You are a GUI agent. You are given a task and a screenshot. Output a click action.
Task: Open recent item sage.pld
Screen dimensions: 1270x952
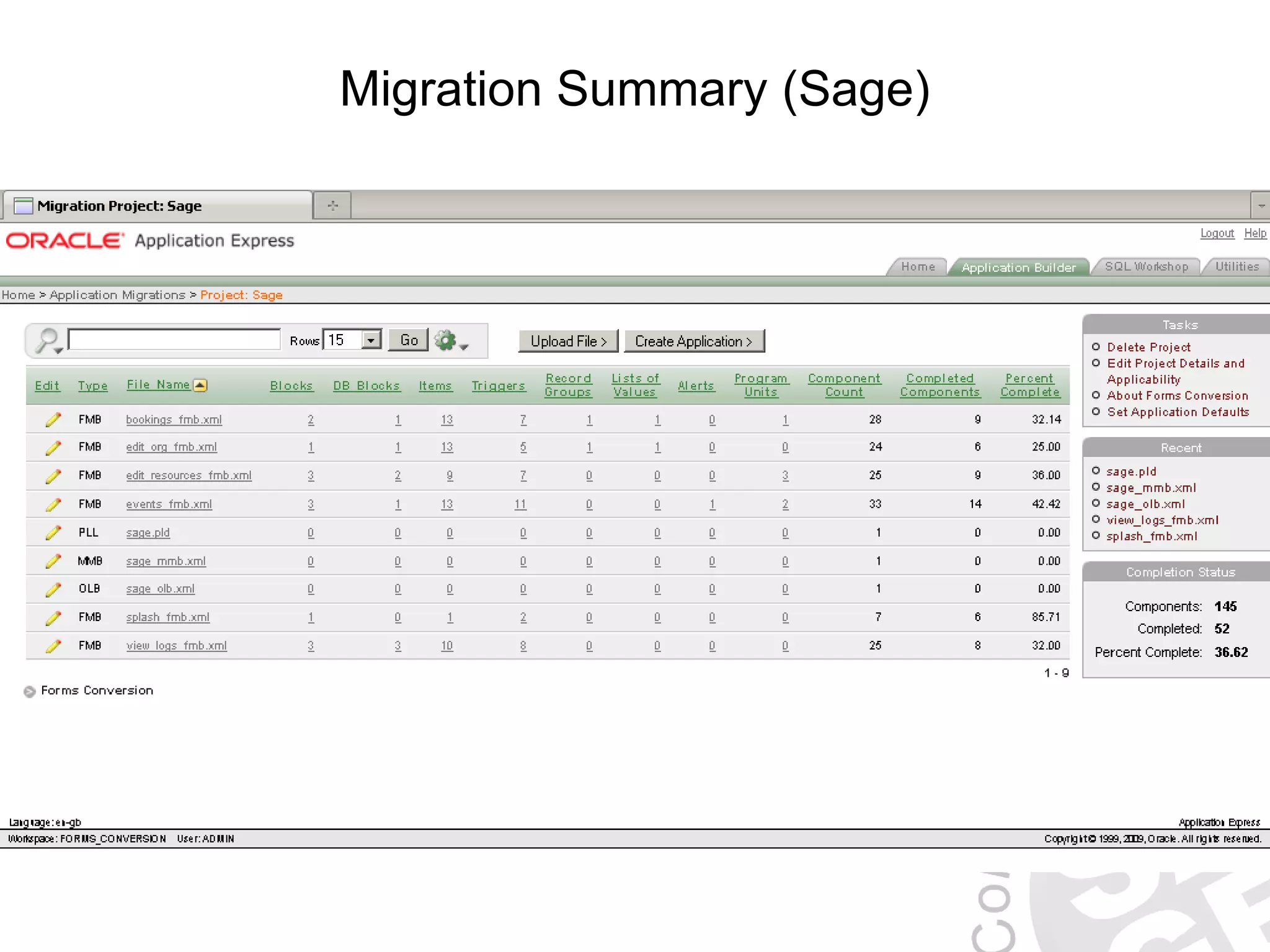[x=1131, y=472]
